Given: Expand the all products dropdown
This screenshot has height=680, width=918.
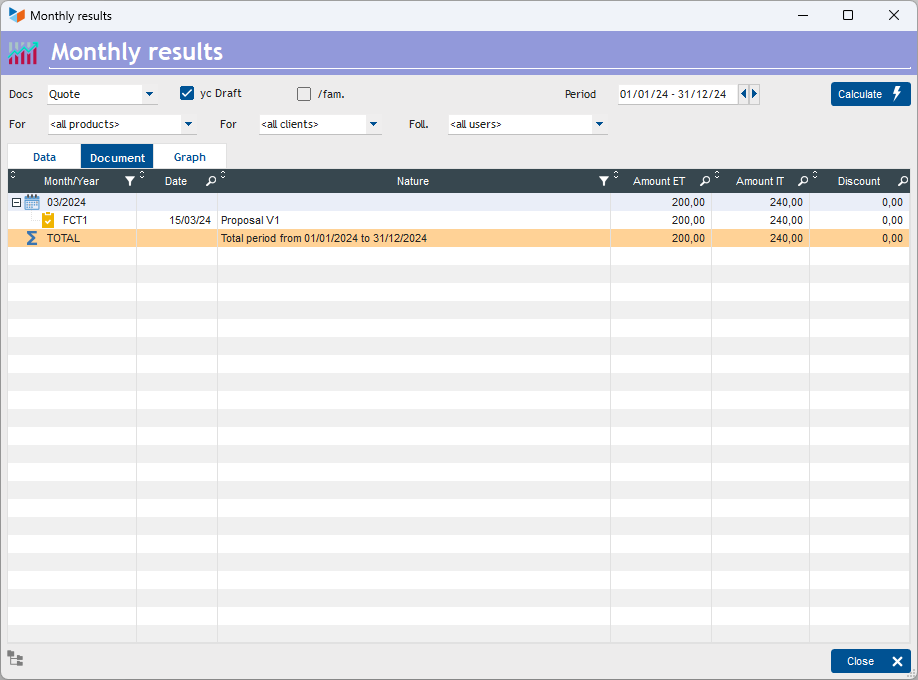Looking at the screenshot, I should (x=188, y=125).
